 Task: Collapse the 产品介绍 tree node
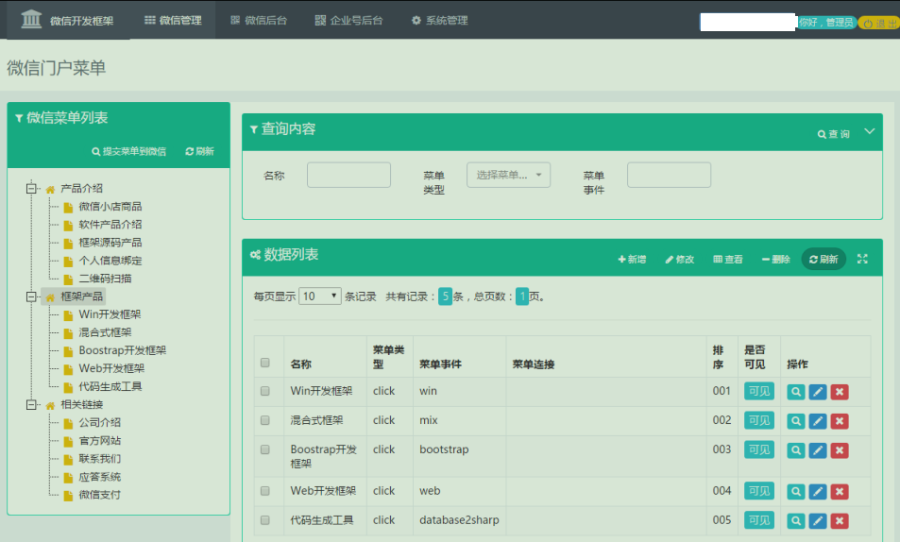(31, 188)
